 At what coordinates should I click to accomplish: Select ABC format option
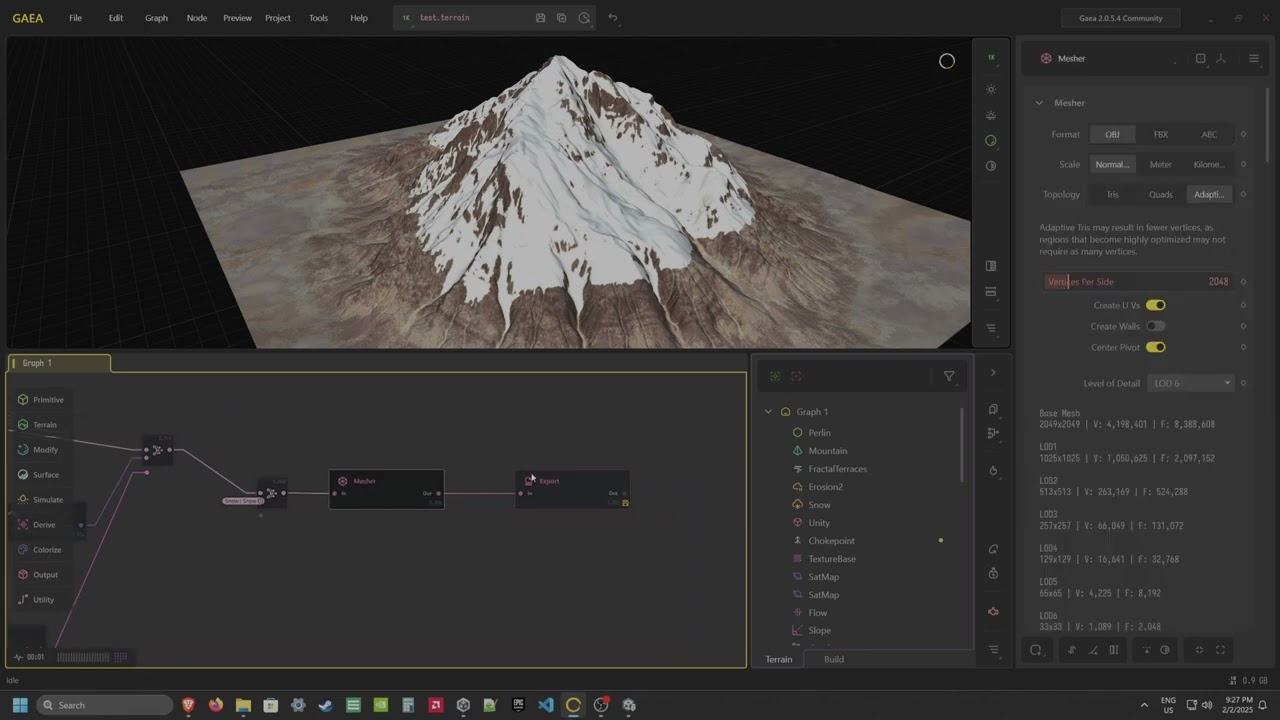1209,134
